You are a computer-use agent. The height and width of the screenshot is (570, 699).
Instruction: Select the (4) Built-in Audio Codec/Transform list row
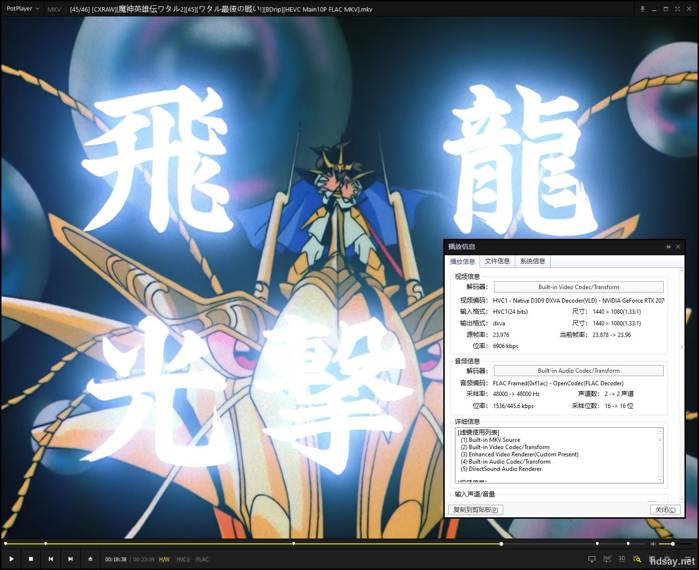point(506,462)
